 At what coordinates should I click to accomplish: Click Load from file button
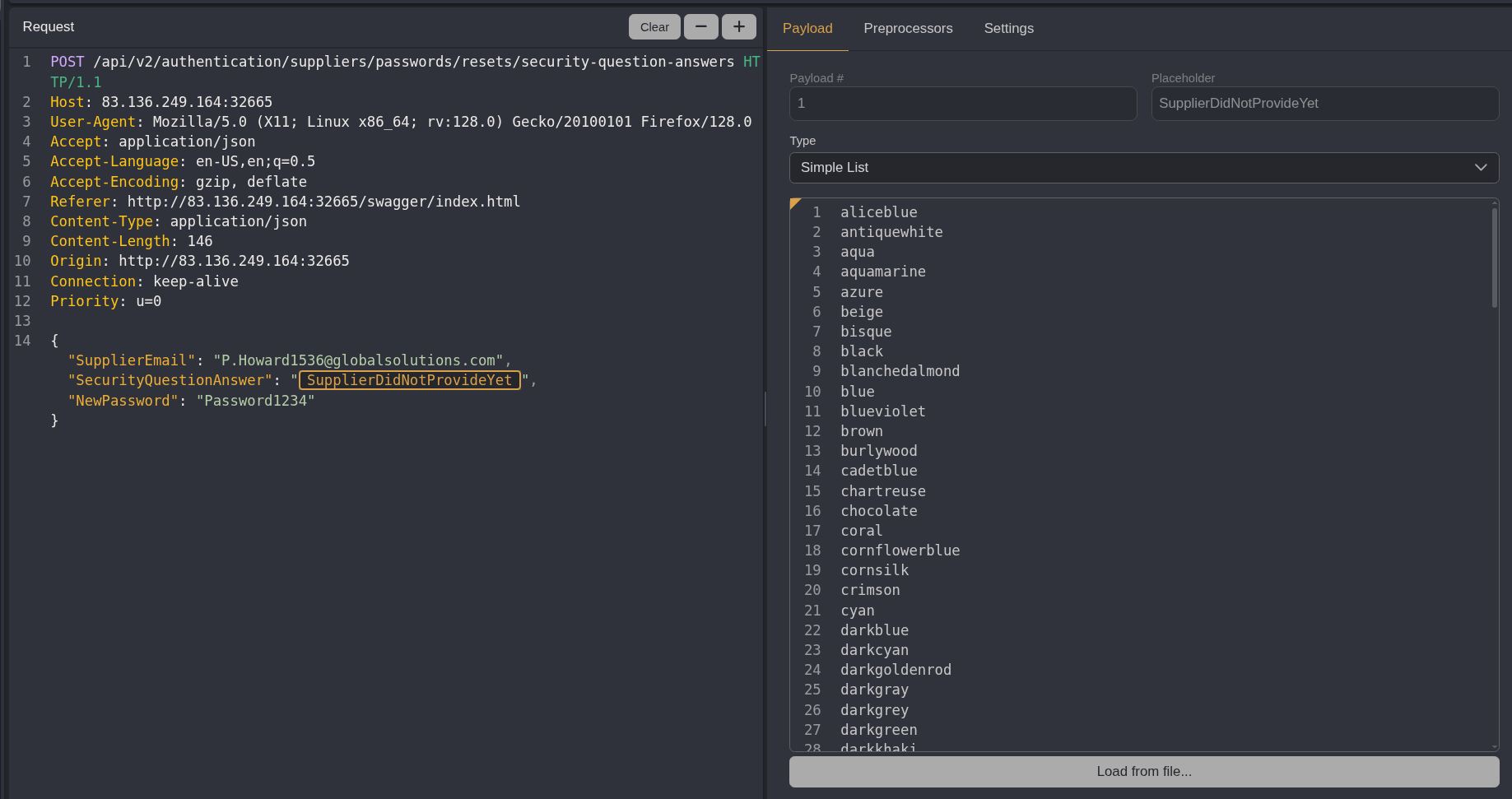1143,772
